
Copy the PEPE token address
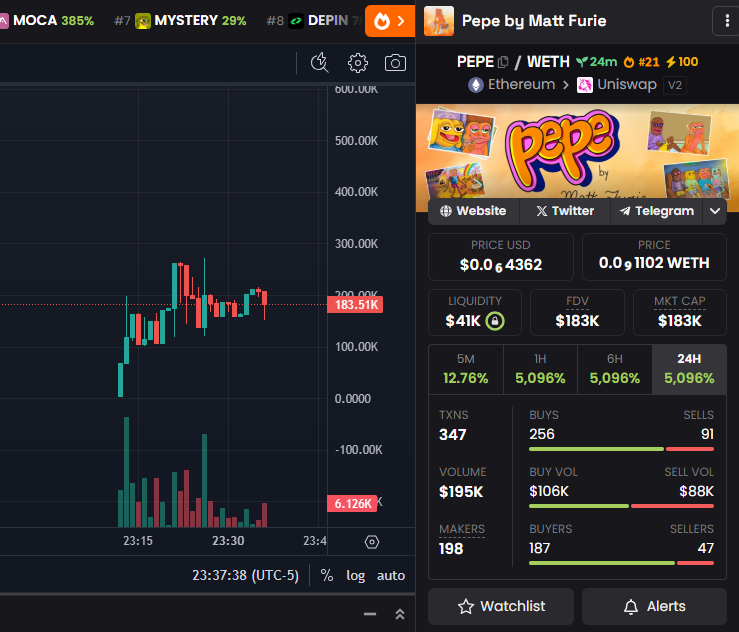pos(503,62)
